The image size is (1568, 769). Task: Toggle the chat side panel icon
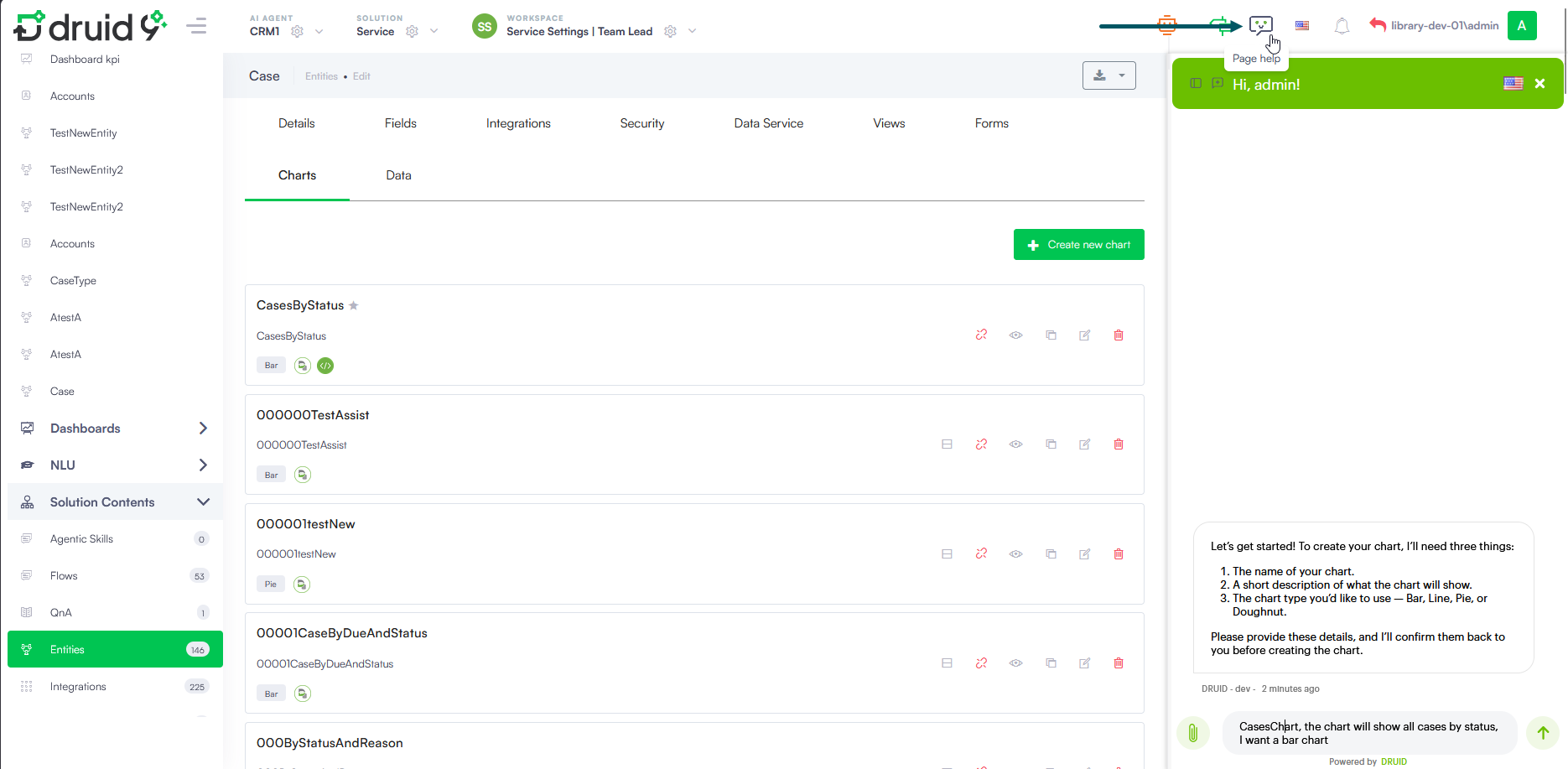point(1196,83)
